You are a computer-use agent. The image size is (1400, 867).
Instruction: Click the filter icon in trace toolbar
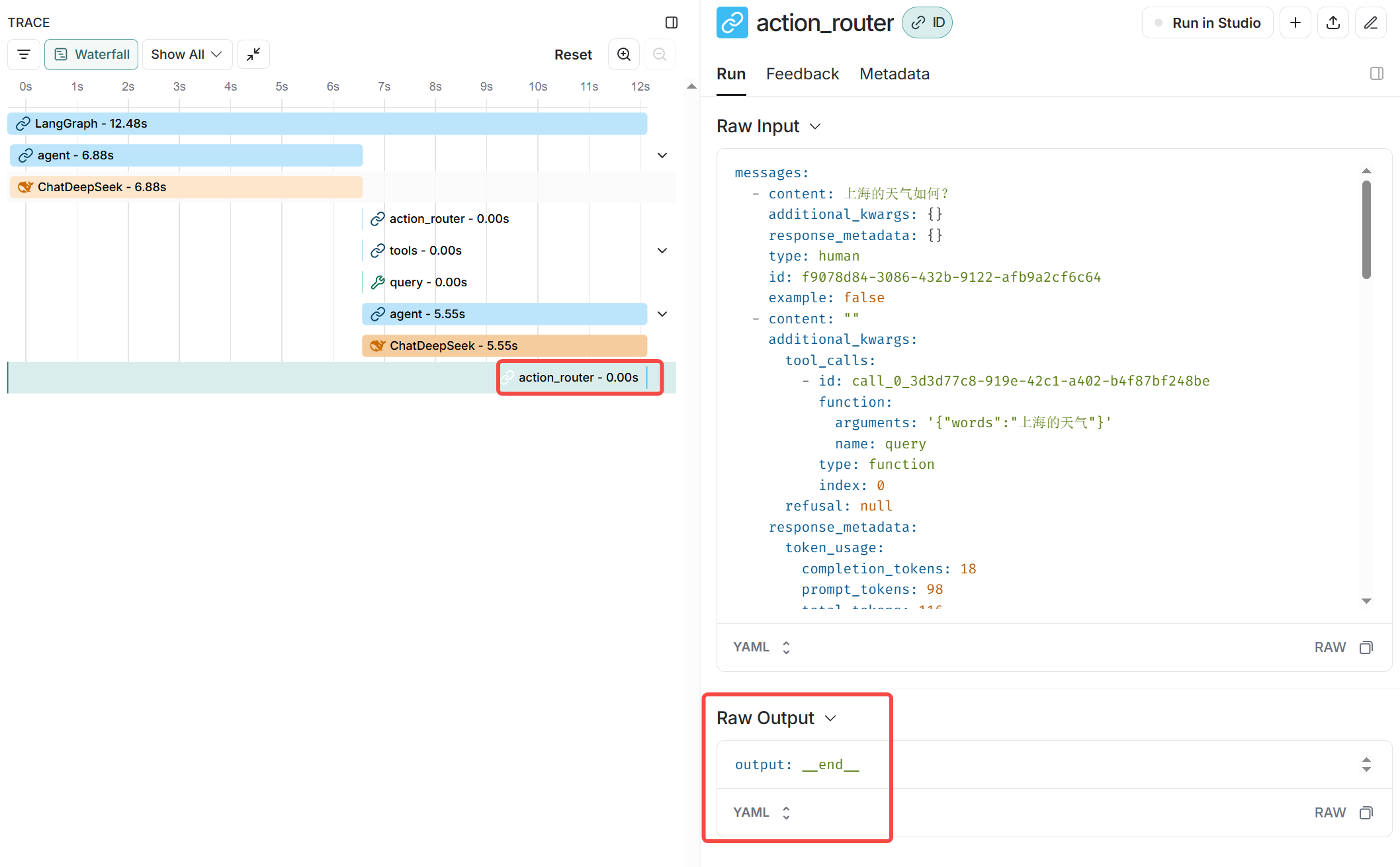pos(24,54)
